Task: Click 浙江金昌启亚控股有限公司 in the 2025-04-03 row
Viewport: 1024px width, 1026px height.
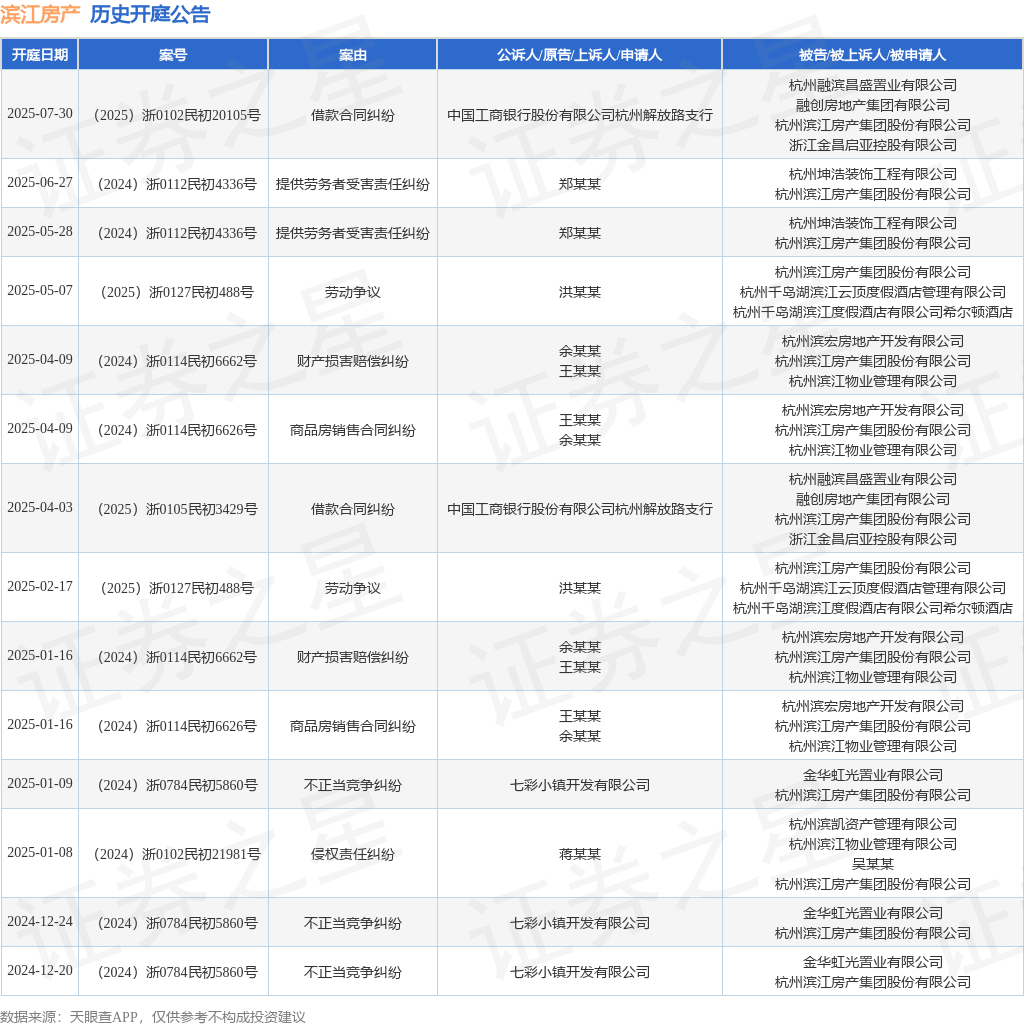Action: (x=873, y=539)
